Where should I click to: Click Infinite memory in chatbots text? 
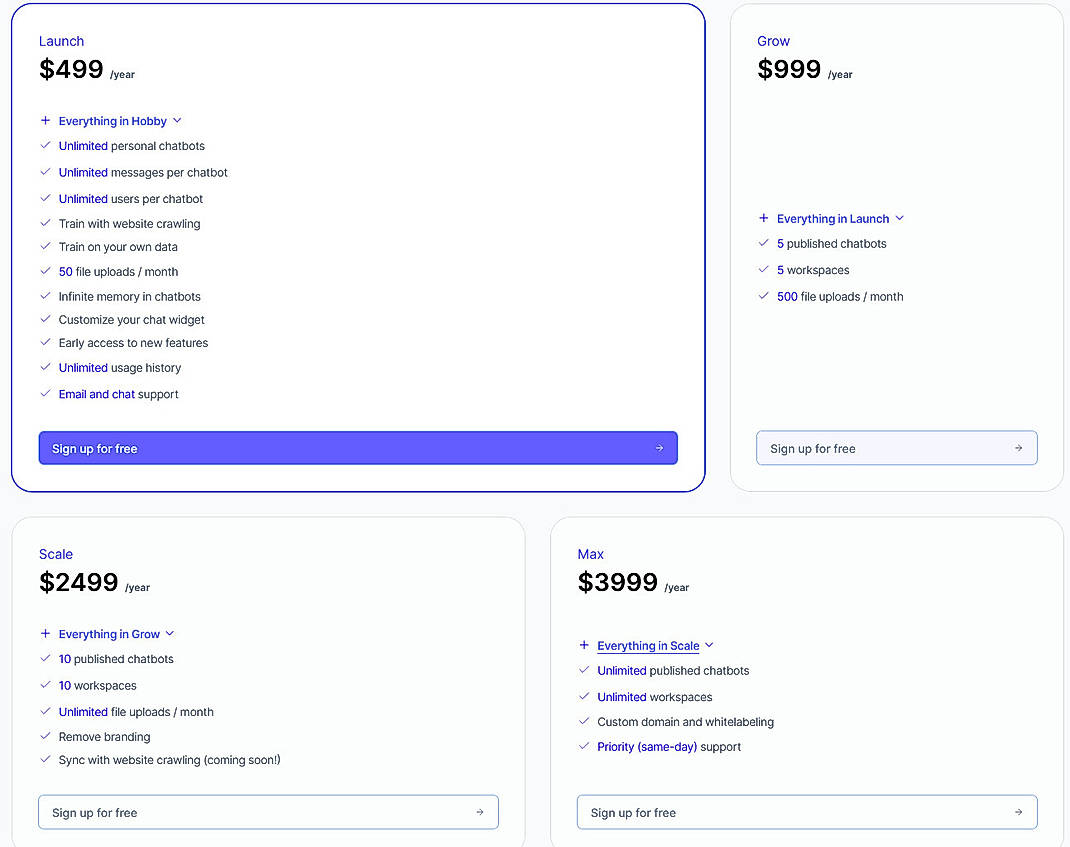(130, 297)
